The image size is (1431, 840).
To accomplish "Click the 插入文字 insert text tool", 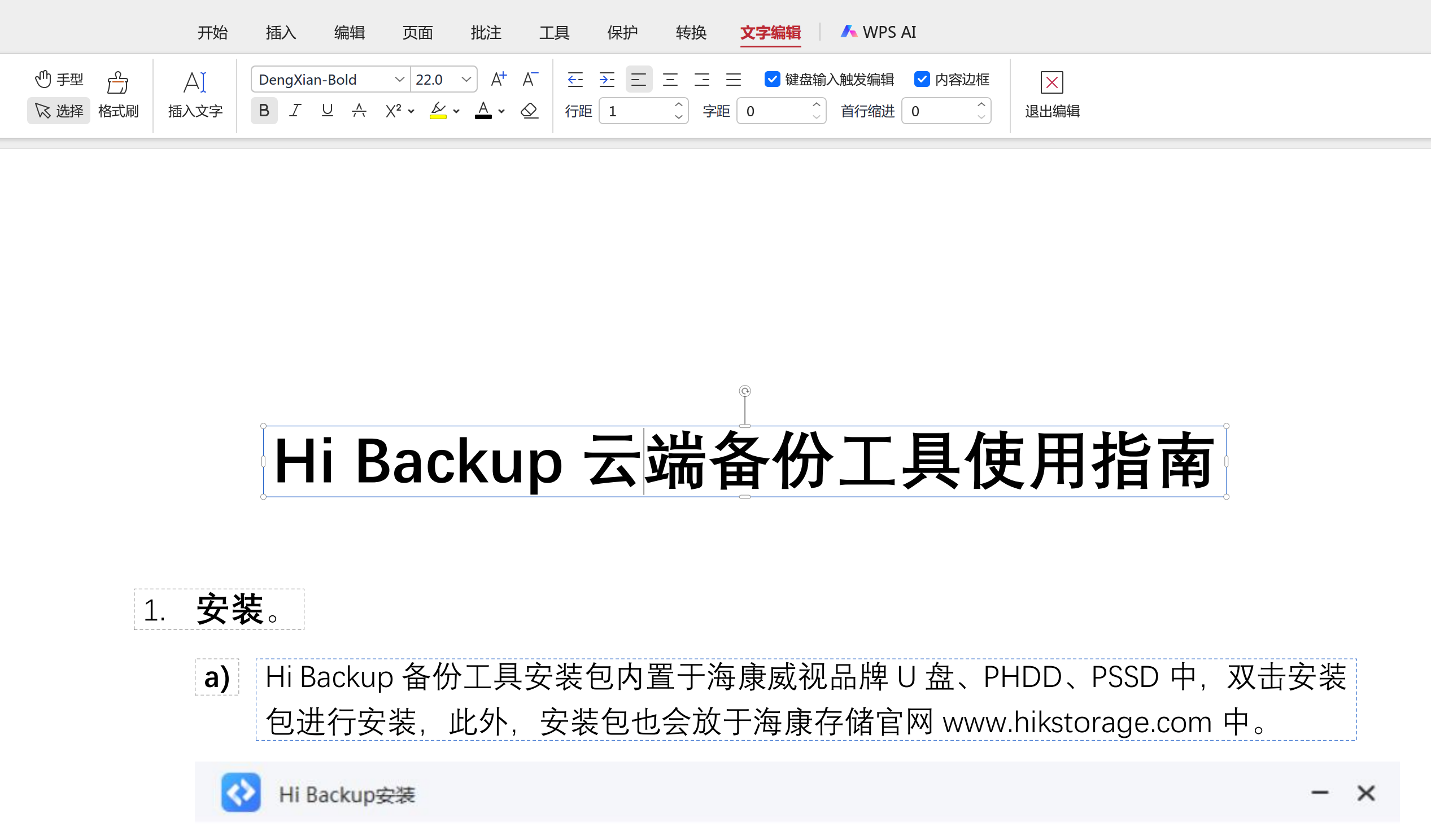I will coord(195,95).
